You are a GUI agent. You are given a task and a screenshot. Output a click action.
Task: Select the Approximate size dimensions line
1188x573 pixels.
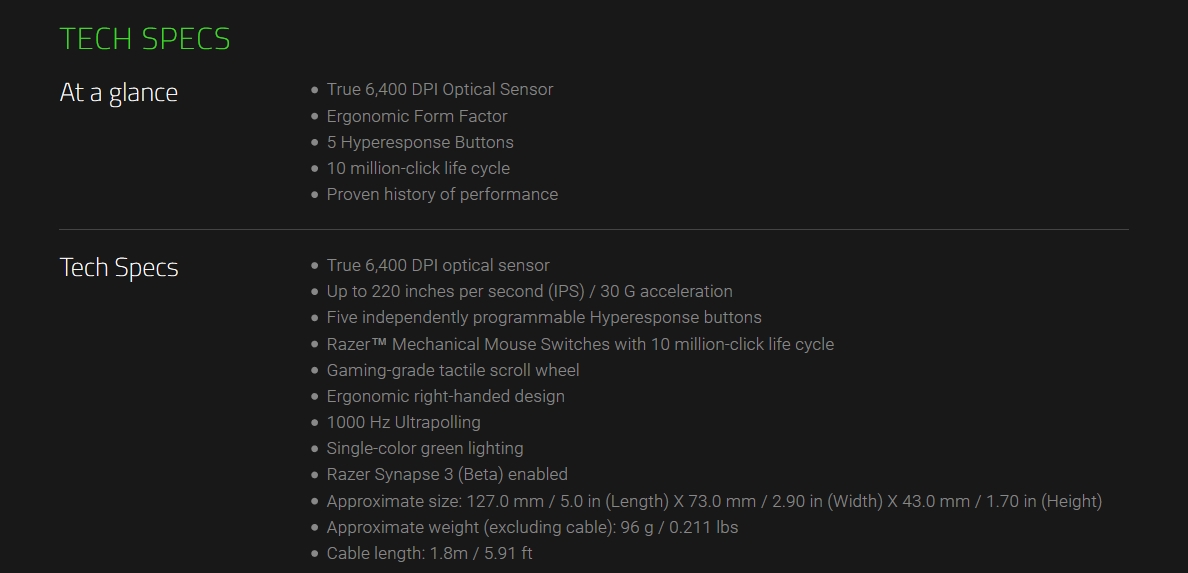click(x=714, y=501)
